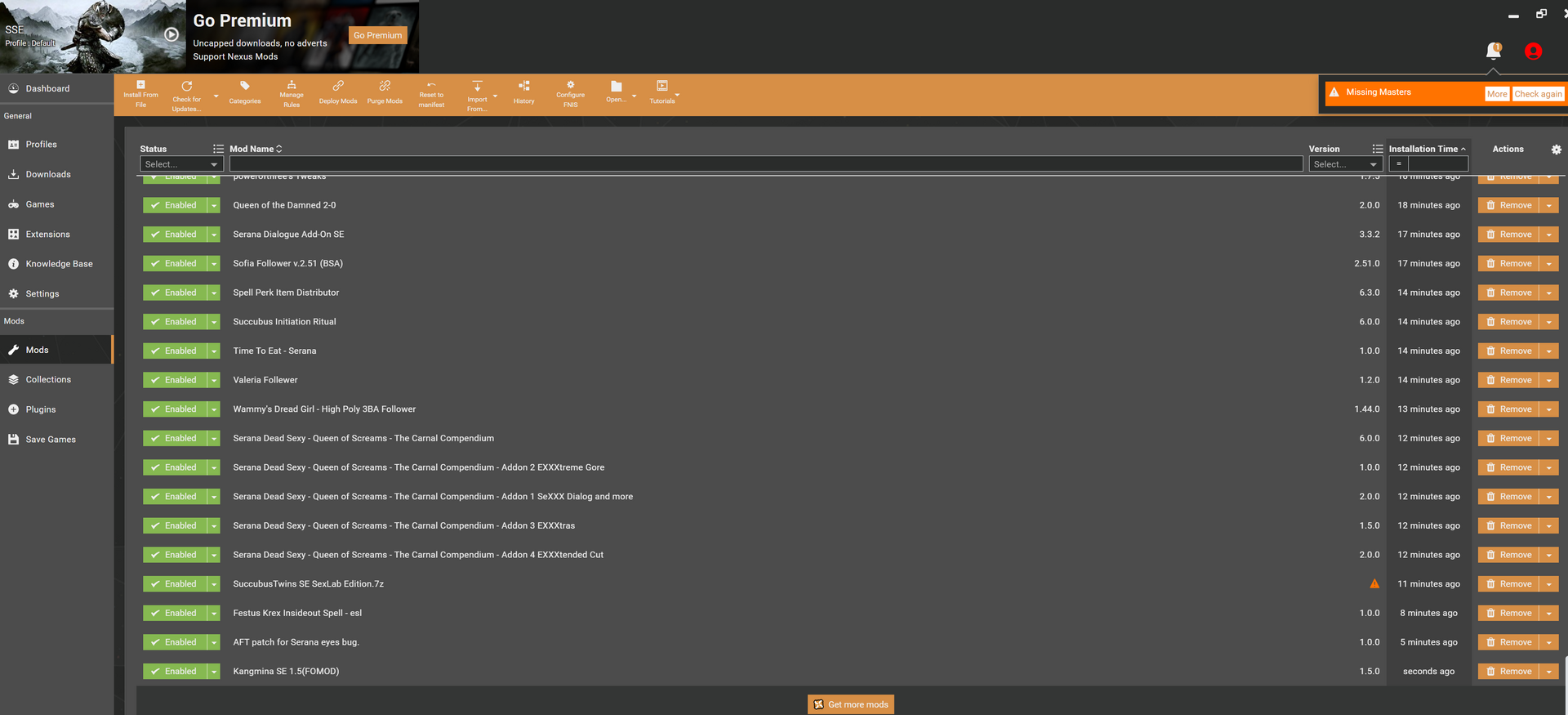Image resolution: width=1568 pixels, height=715 pixels.
Task: Open the Version filter Select dropdown
Action: point(1345,164)
